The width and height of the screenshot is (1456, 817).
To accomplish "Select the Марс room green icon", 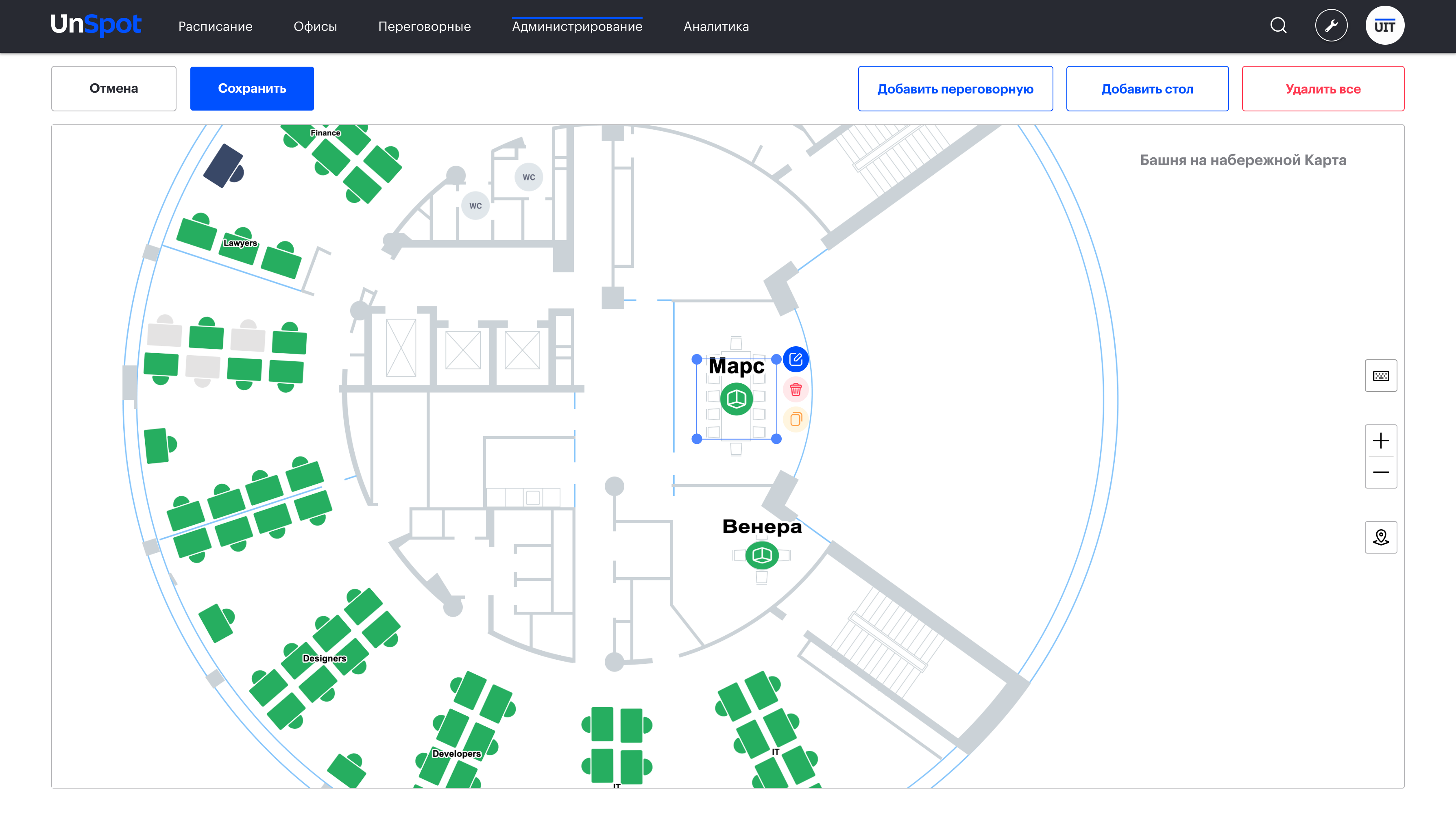I will tap(737, 400).
